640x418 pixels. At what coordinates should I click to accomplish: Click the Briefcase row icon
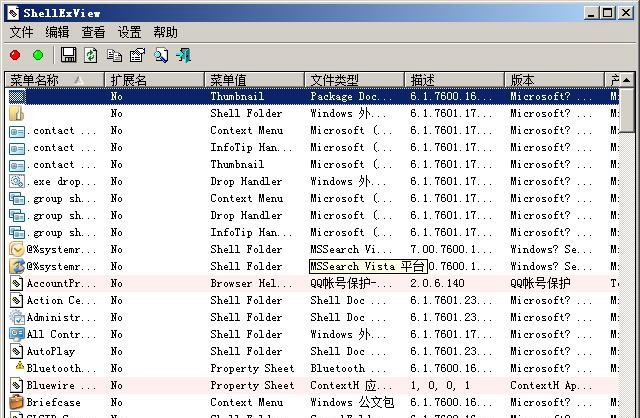tap(16, 402)
